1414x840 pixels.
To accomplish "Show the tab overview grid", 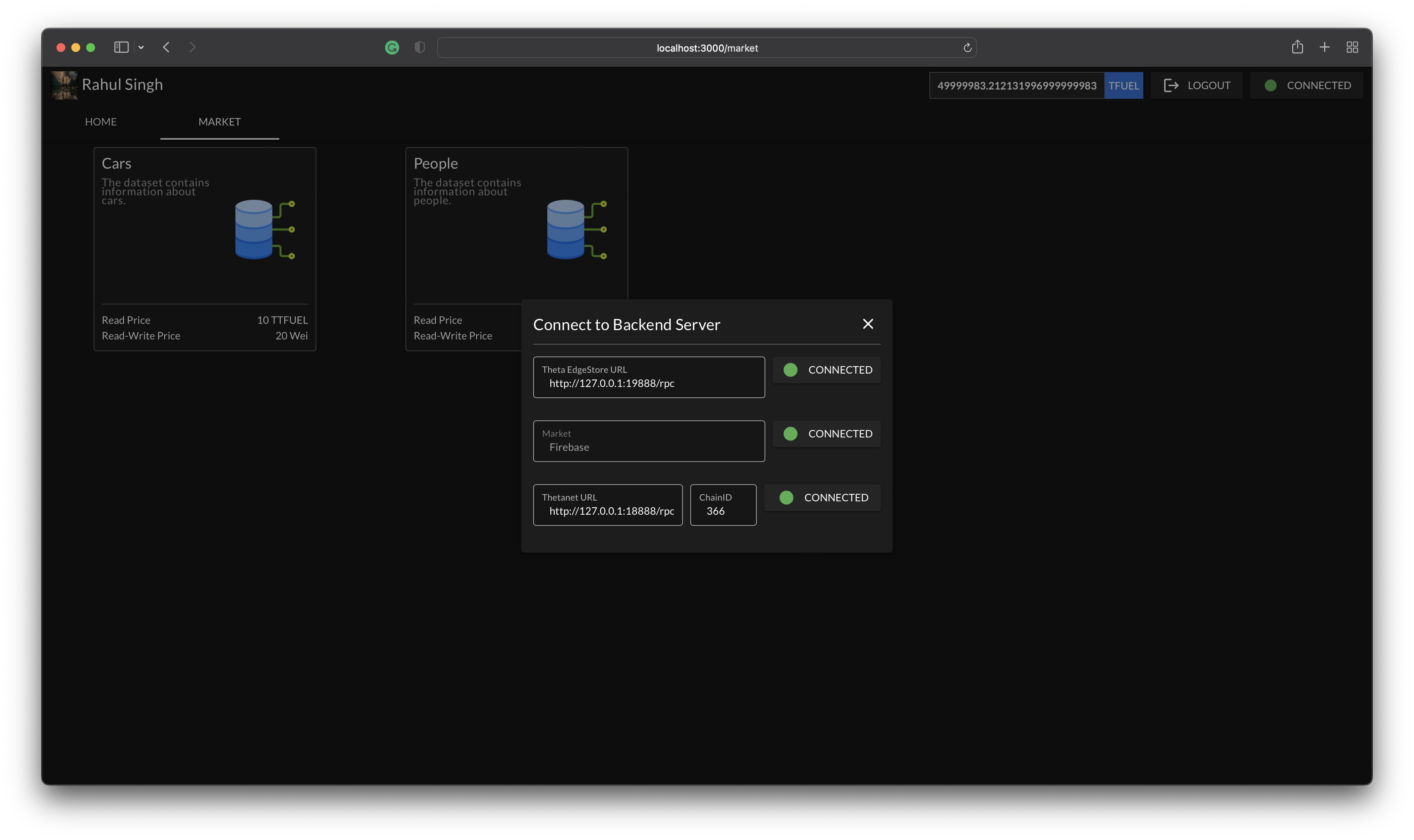I will click(x=1352, y=47).
